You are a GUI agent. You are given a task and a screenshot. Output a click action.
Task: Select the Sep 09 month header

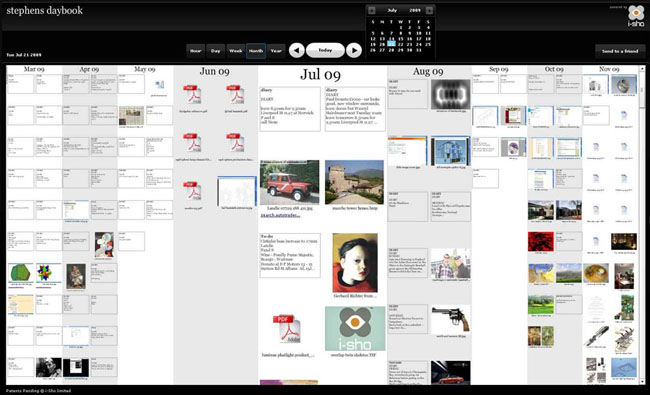click(499, 69)
